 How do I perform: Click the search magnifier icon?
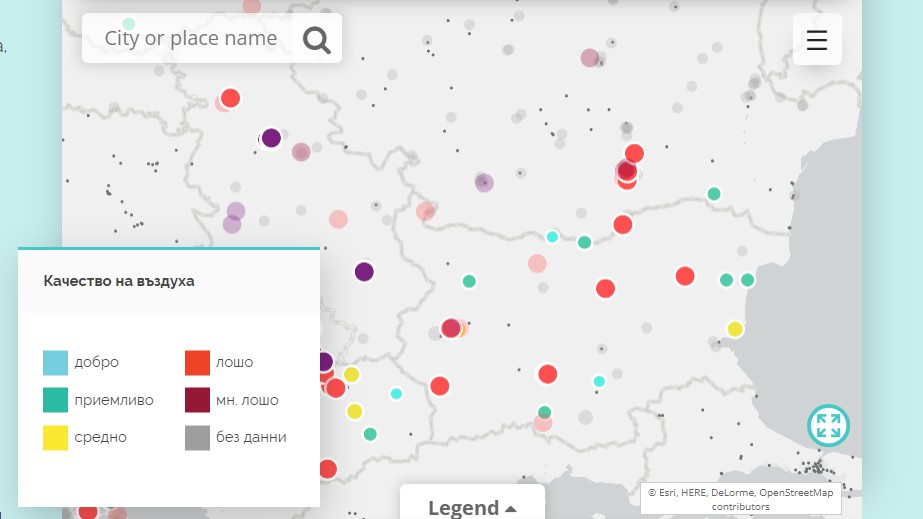[x=317, y=40]
